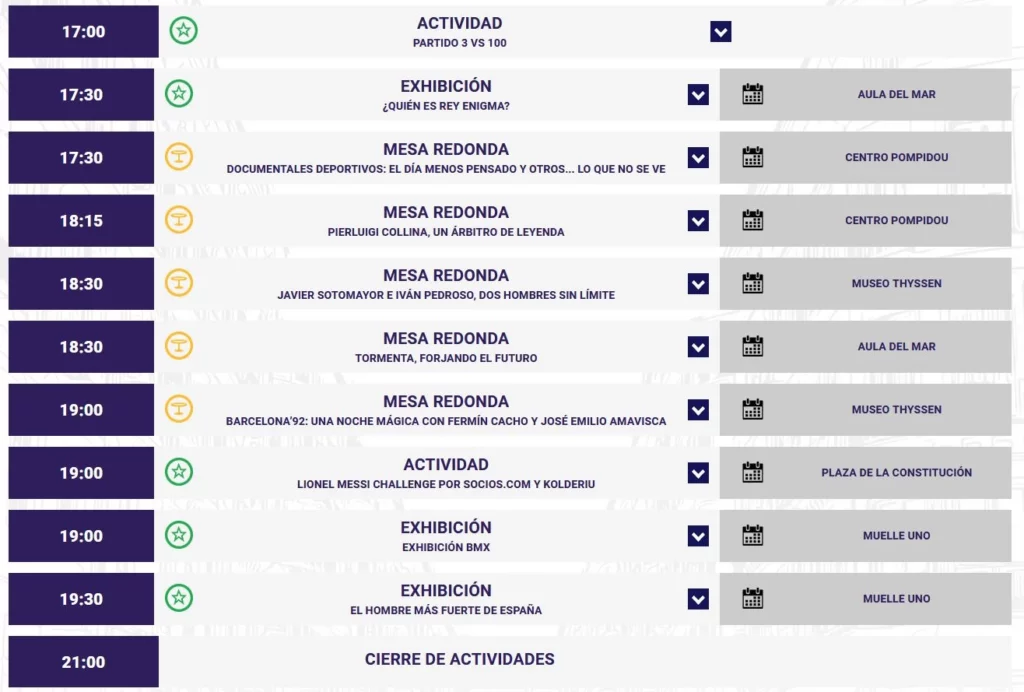Click yellow table icon for Barcelona'92 round table
The image size is (1024, 692).
(179, 409)
